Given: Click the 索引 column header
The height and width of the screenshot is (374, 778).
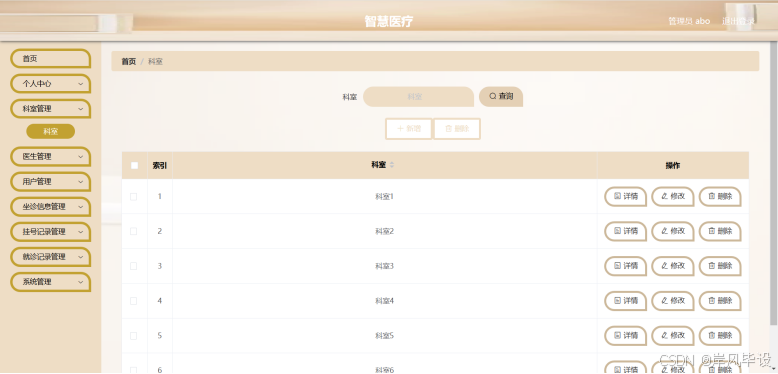Looking at the screenshot, I should [x=160, y=166].
